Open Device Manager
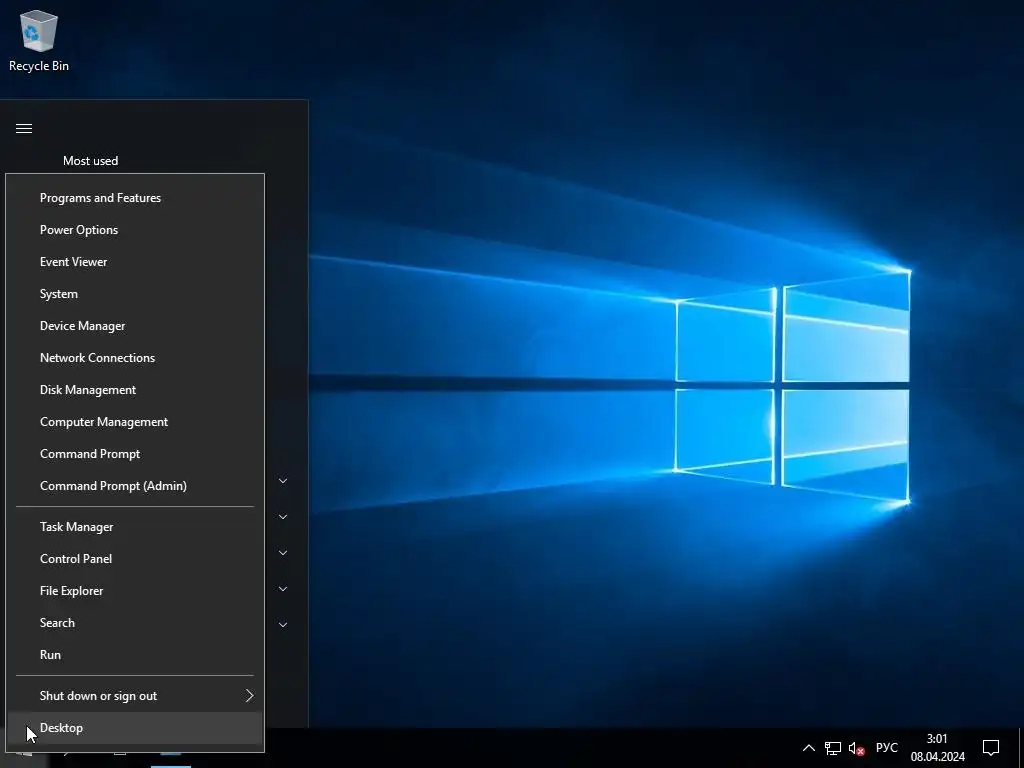The image size is (1024, 768). 135,326
